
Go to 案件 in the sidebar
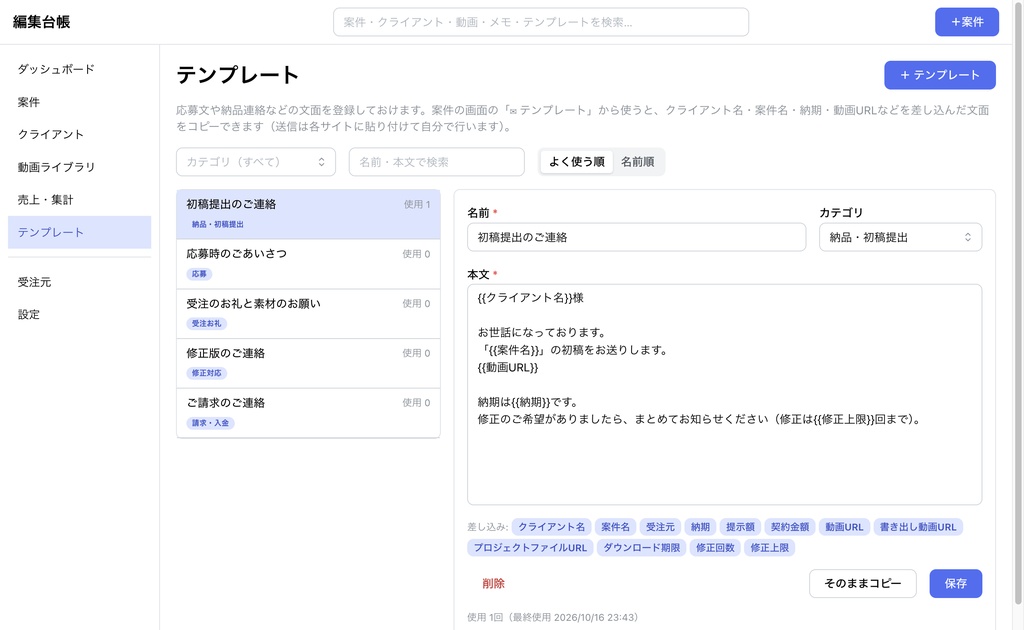(x=79, y=102)
